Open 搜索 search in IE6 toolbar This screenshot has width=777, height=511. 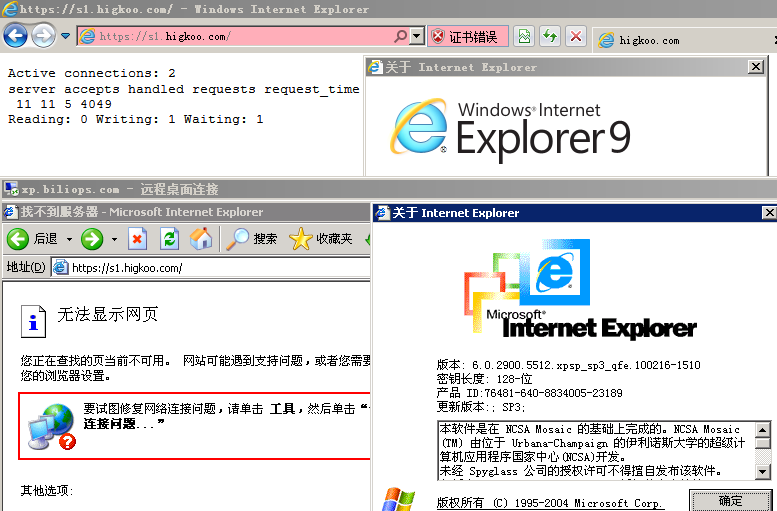pos(252,239)
